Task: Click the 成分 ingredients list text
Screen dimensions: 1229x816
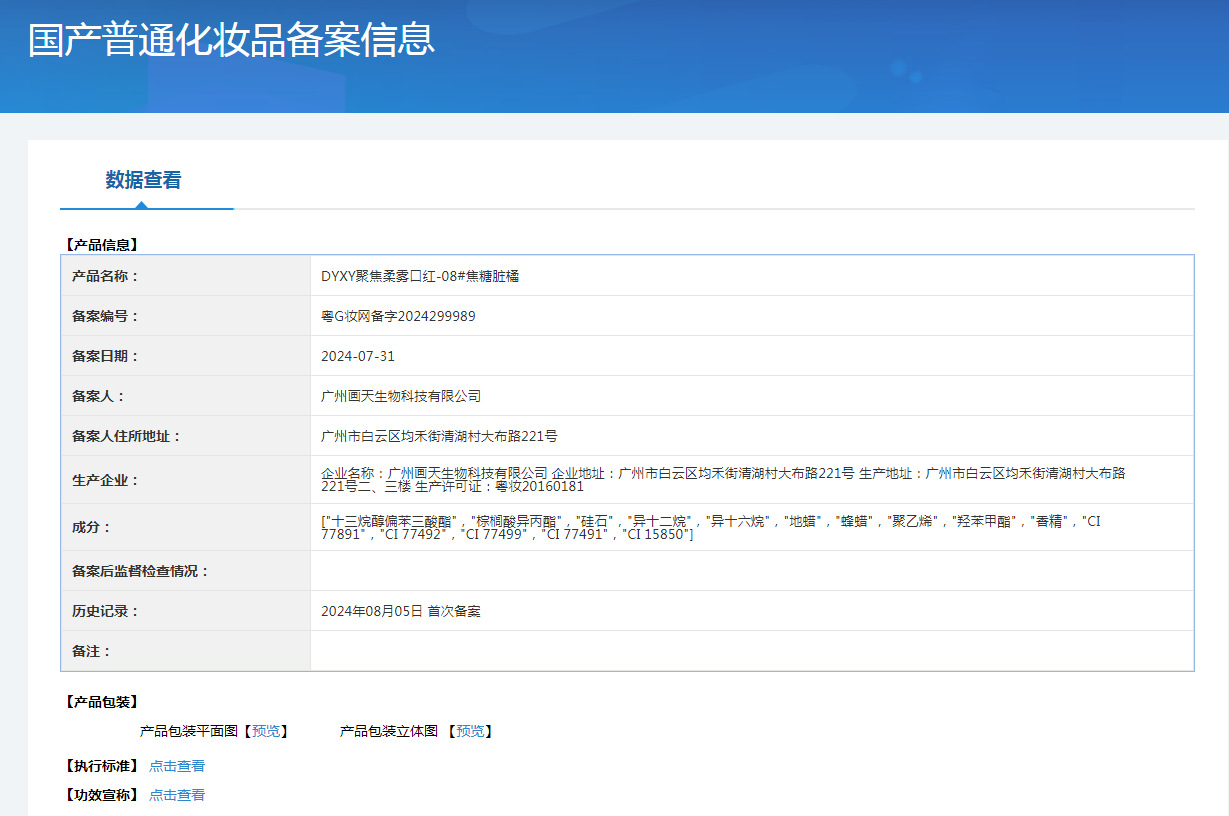Action: pos(711,528)
